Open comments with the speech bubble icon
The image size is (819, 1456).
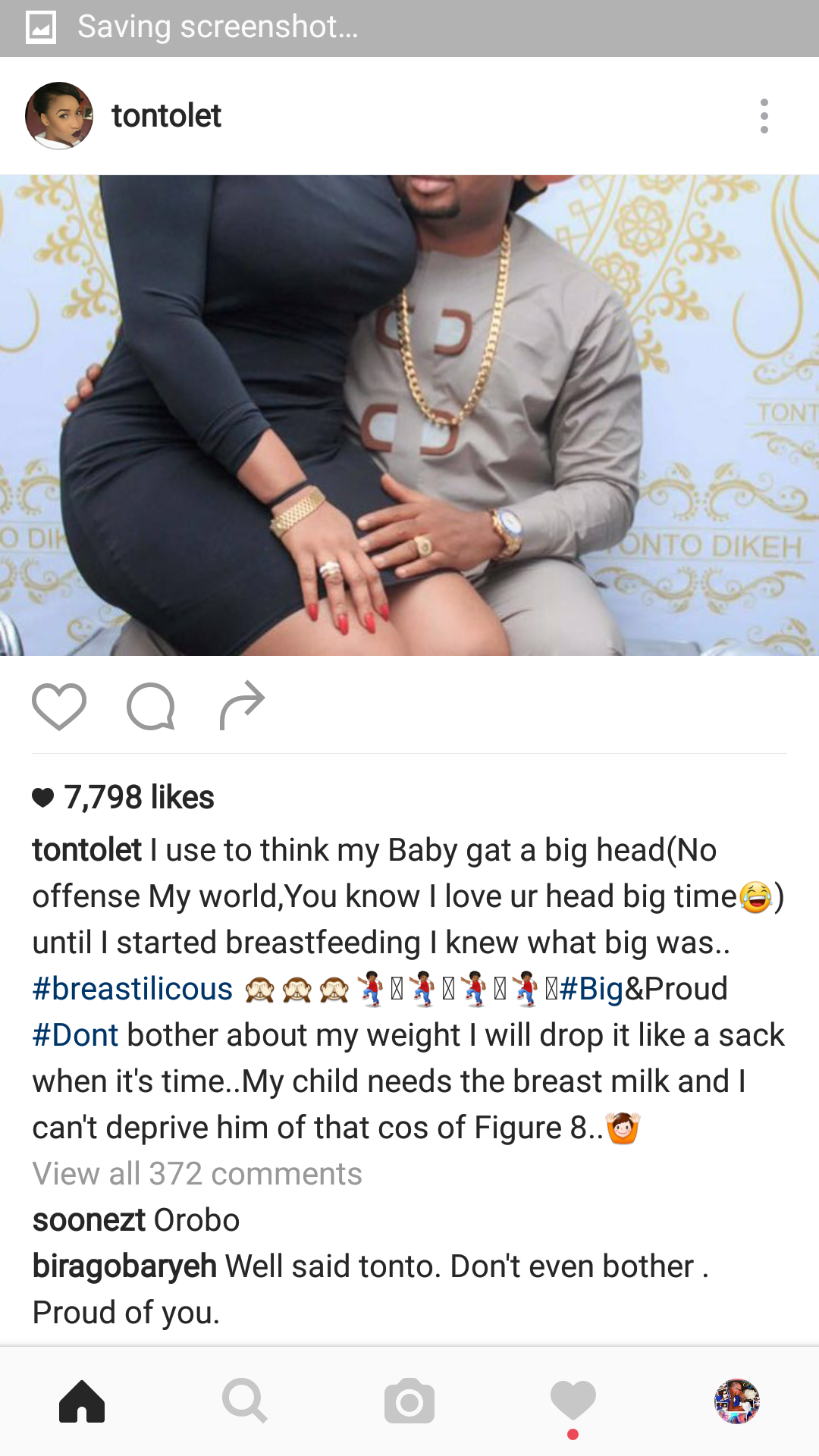pyautogui.click(x=151, y=706)
